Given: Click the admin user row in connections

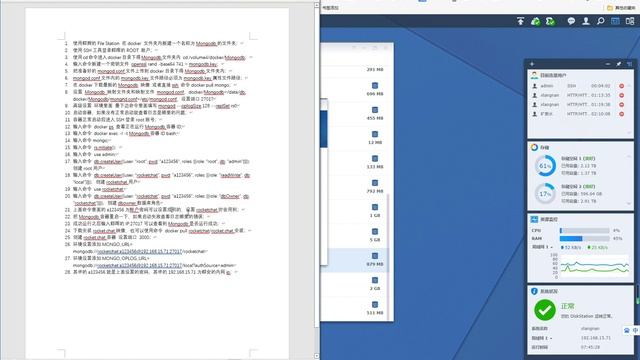Looking at the screenshot, I should coord(577,86).
